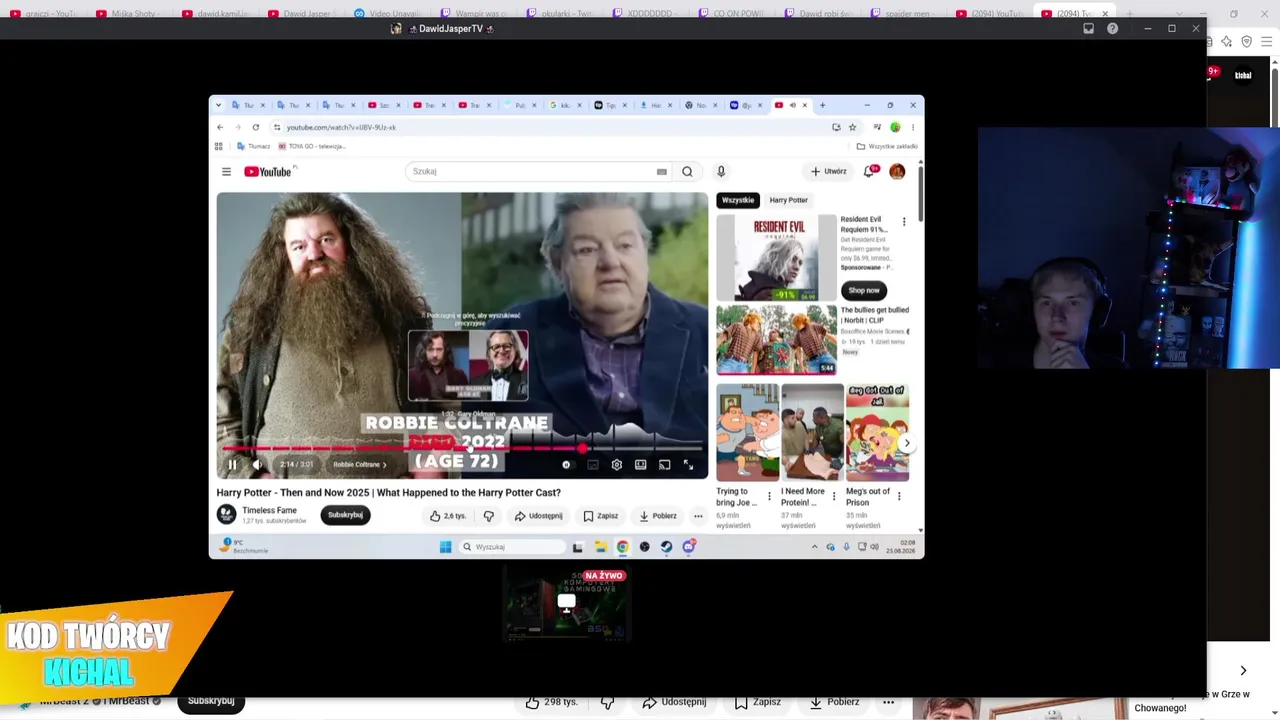Click Pobierz on the Harry Potter video
Screen dimensions: 1280x720
pyautogui.click(x=658, y=516)
